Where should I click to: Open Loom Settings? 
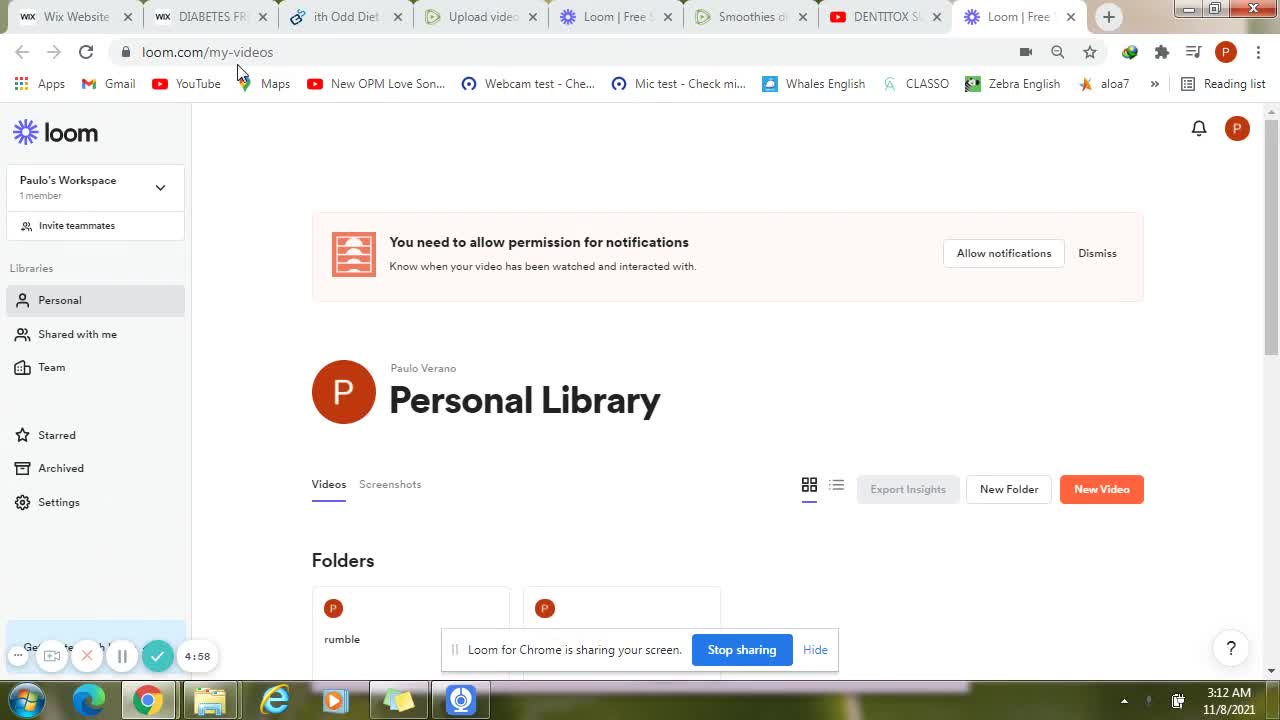96,502
